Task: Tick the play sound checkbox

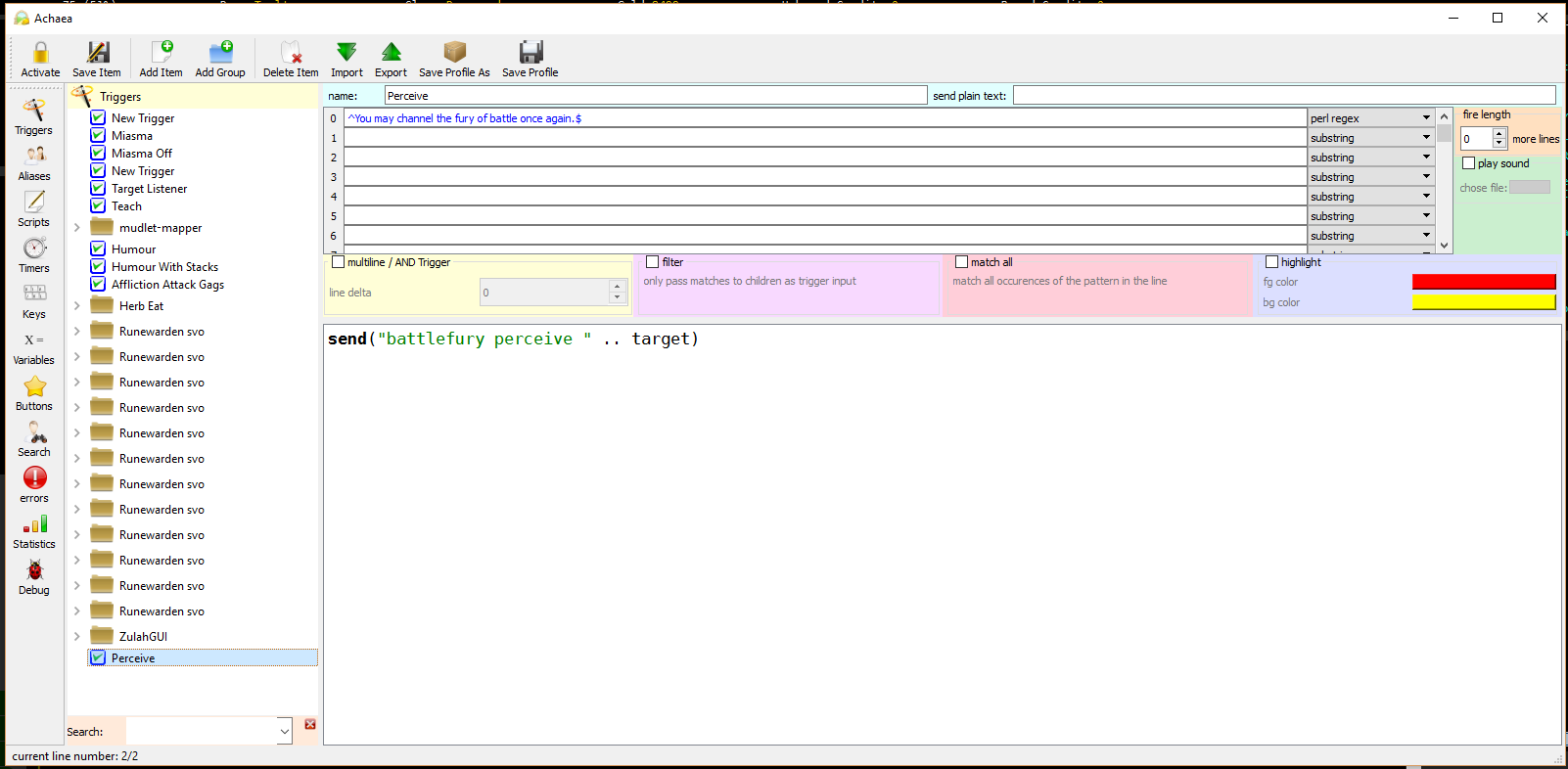Action: pyautogui.click(x=1468, y=163)
